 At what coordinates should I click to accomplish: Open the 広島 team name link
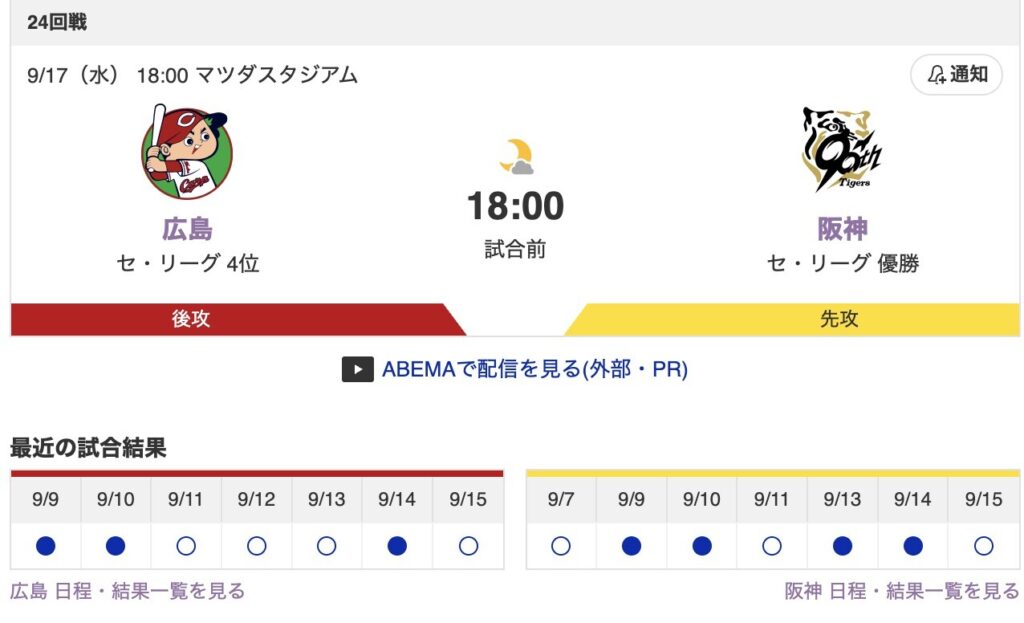[187, 229]
